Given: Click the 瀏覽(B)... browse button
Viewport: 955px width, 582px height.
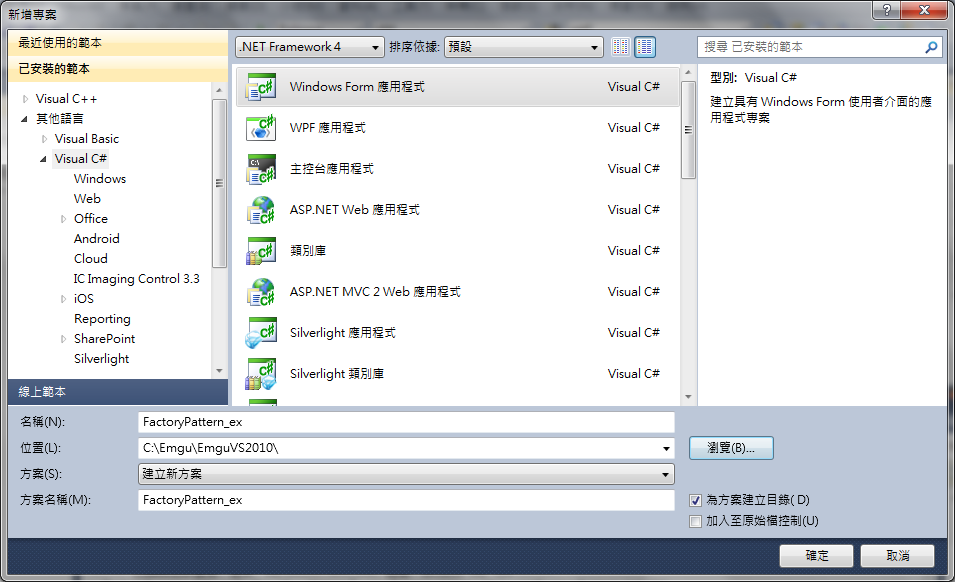Looking at the screenshot, I should [x=731, y=448].
